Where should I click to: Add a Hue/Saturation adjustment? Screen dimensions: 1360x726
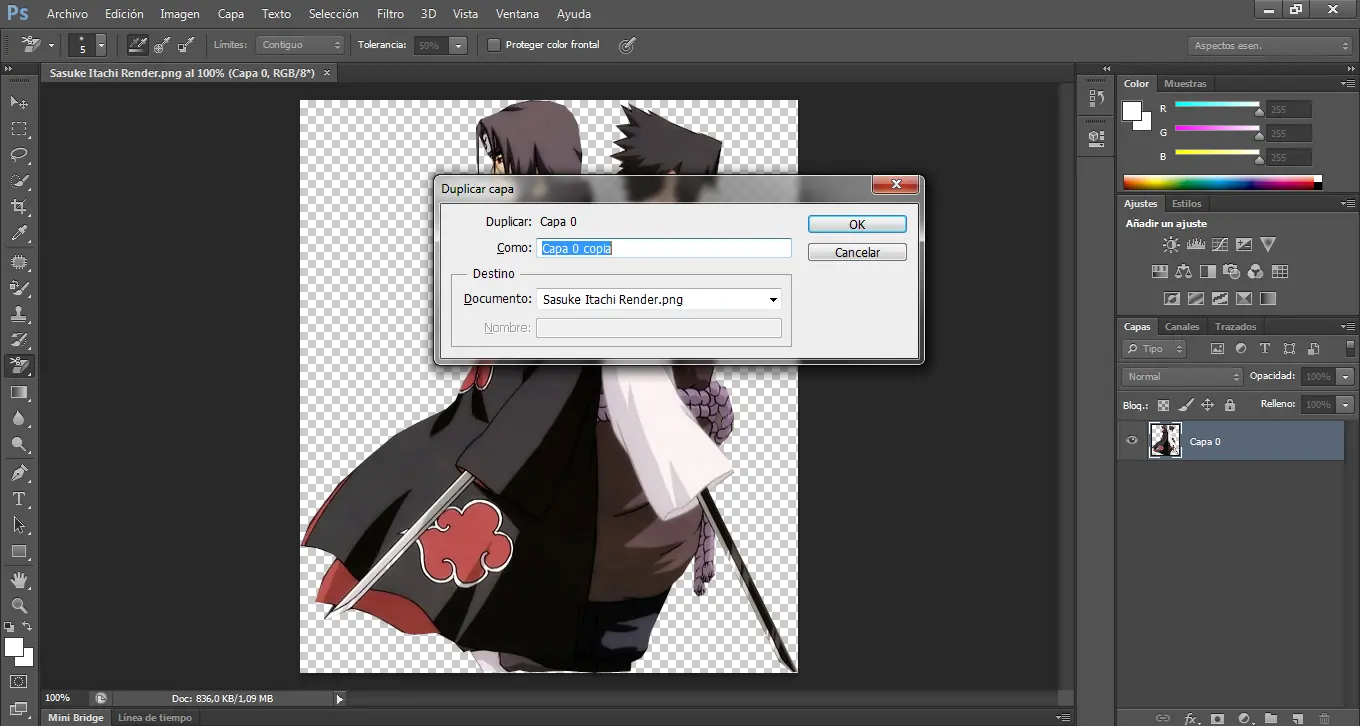(x=1159, y=272)
